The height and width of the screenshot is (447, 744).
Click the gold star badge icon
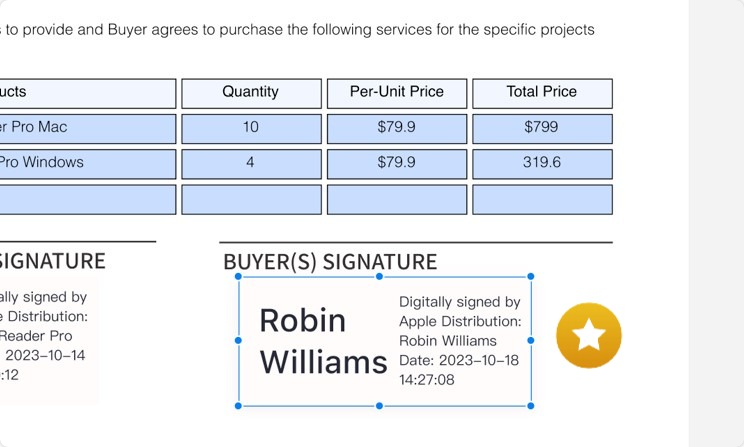(x=589, y=335)
